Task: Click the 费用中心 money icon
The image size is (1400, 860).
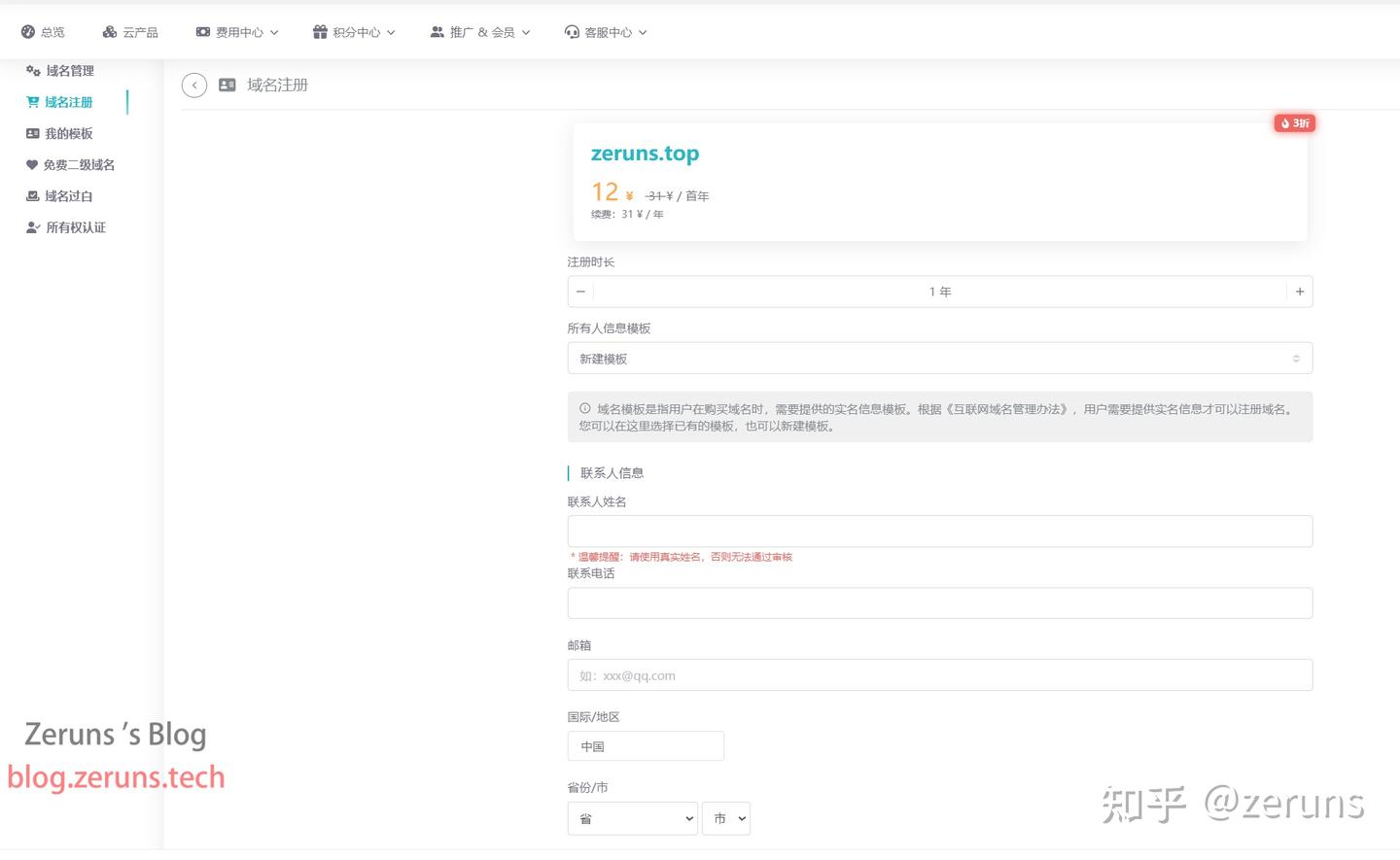Action: click(203, 32)
